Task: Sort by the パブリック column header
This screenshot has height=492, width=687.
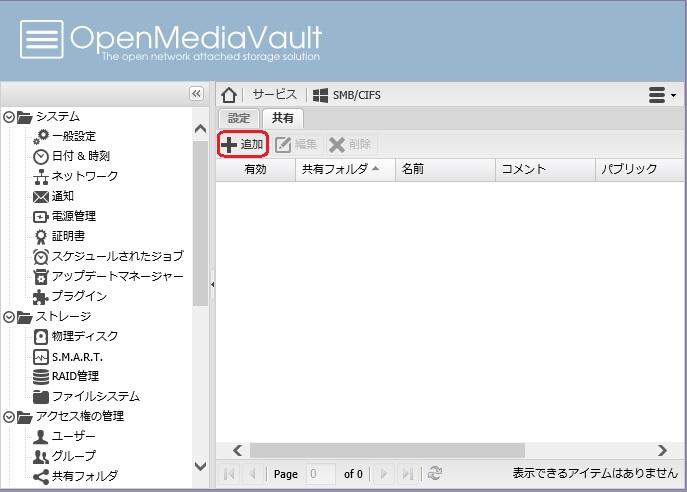Action: [x=640, y=169]
